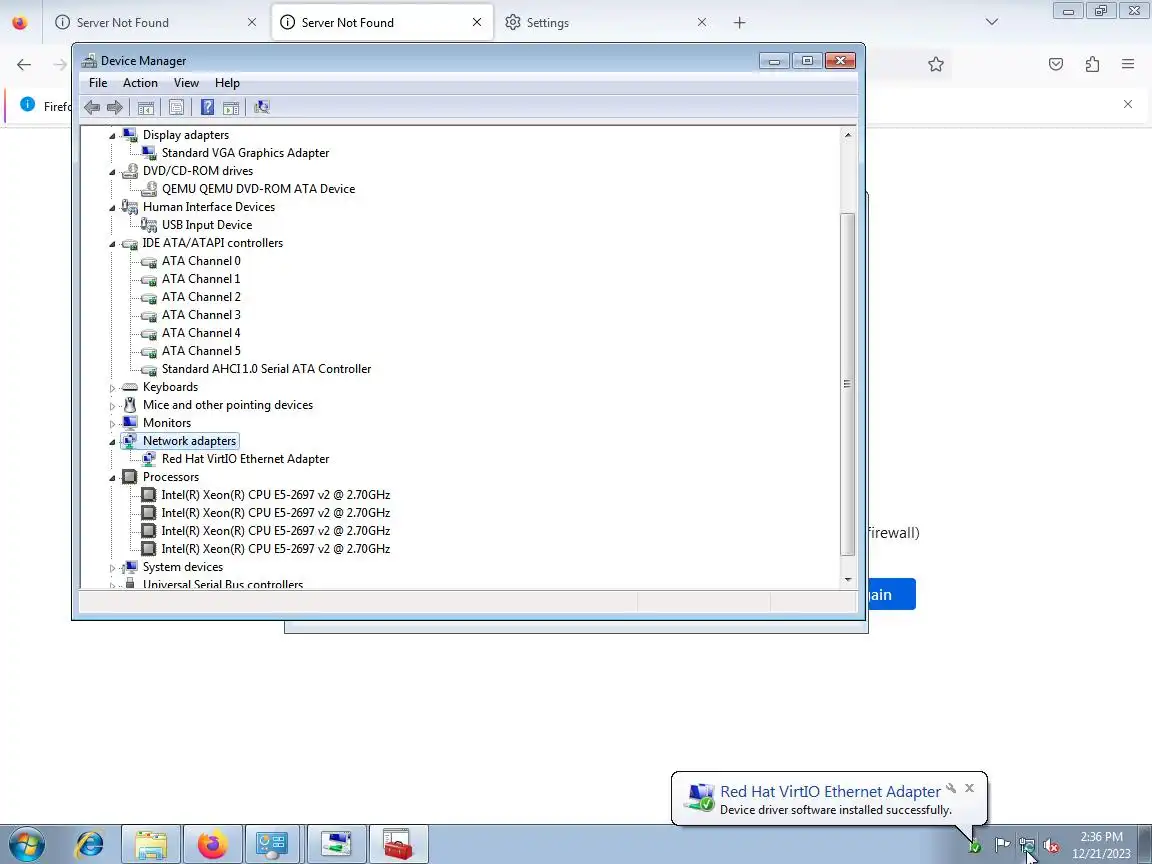Viewport: 1152px width, 864px height.
Task: Open options wrench on driver notification balloon
Action: [x=951, y=788]
